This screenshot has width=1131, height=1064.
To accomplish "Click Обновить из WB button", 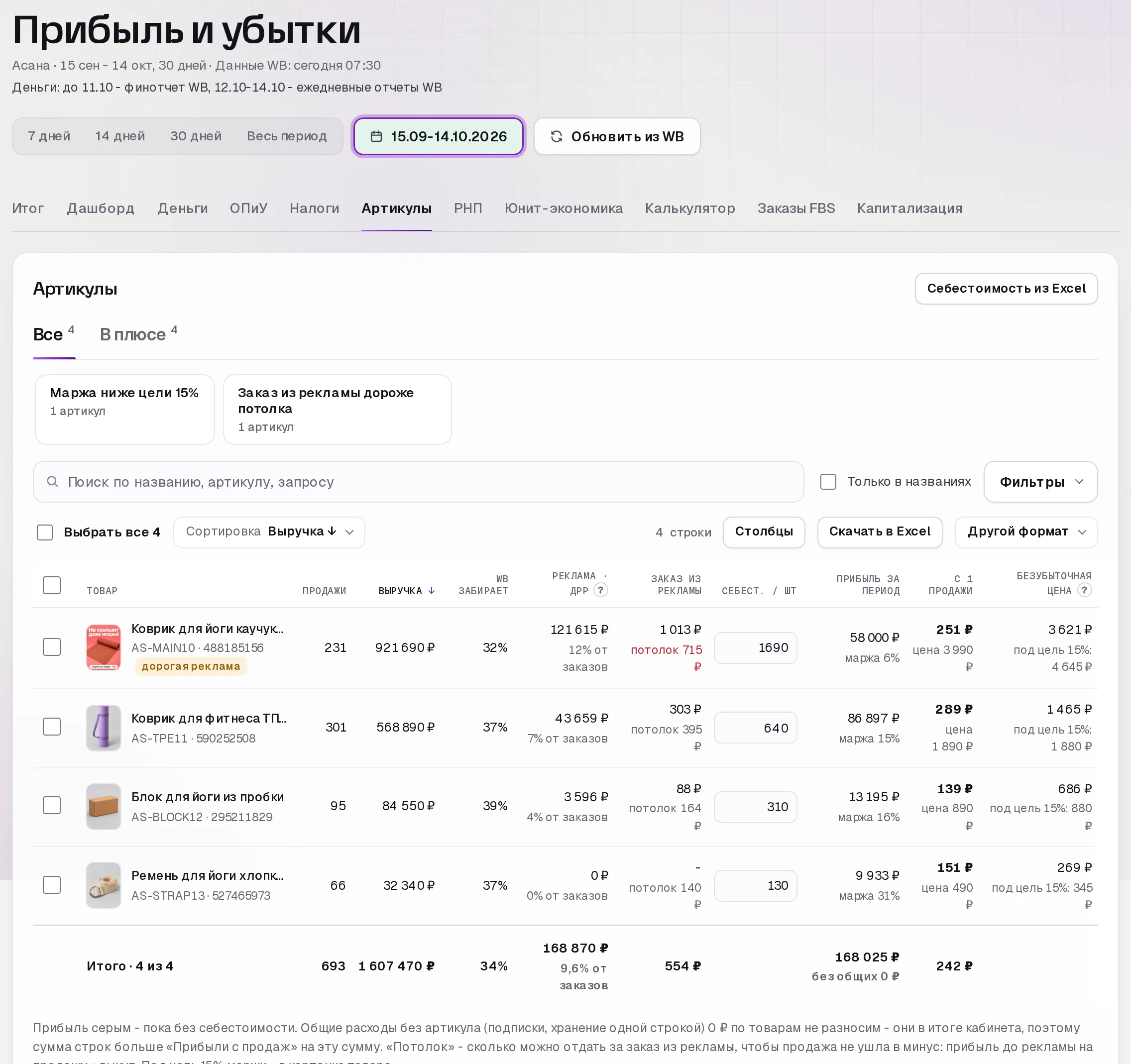I will tap(617, 136).
